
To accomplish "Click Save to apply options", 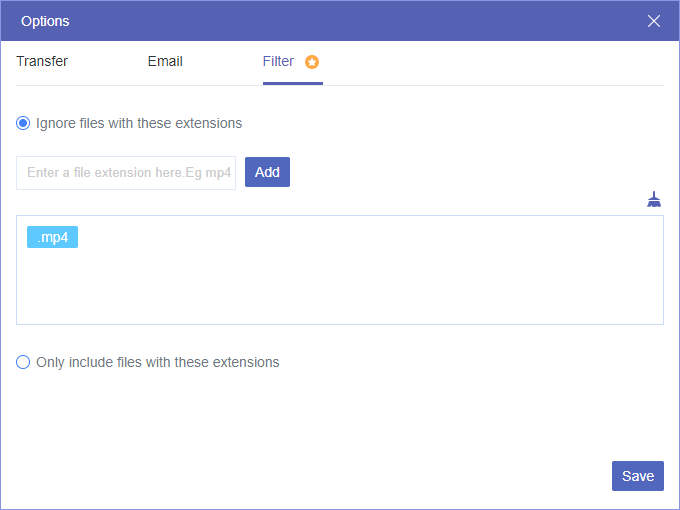I will [x=637, y=476].
